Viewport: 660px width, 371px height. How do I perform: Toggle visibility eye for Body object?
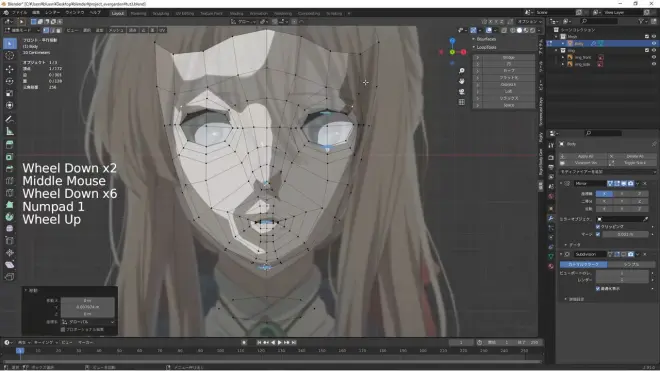654,43
